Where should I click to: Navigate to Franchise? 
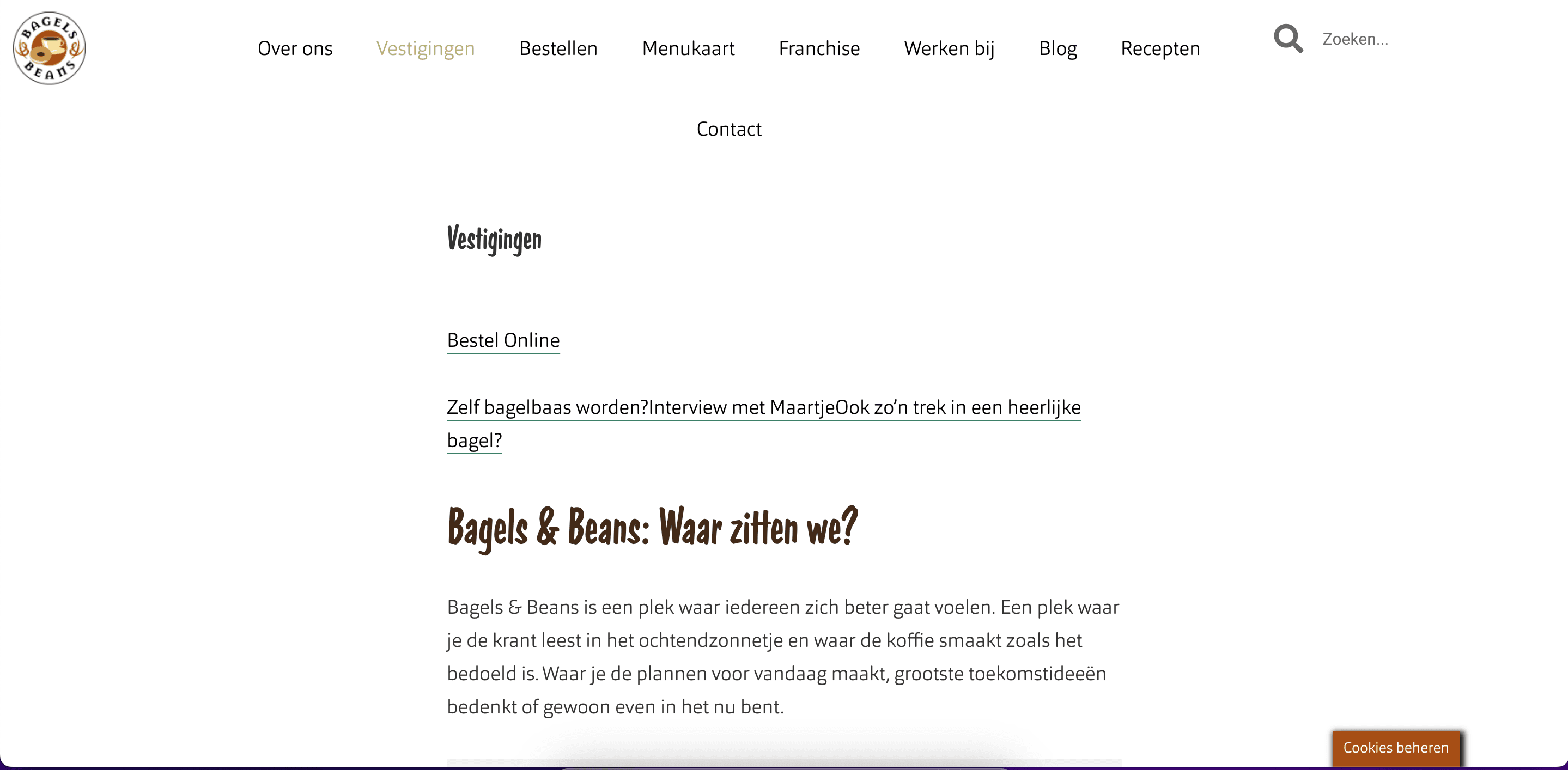click(819, 48)
